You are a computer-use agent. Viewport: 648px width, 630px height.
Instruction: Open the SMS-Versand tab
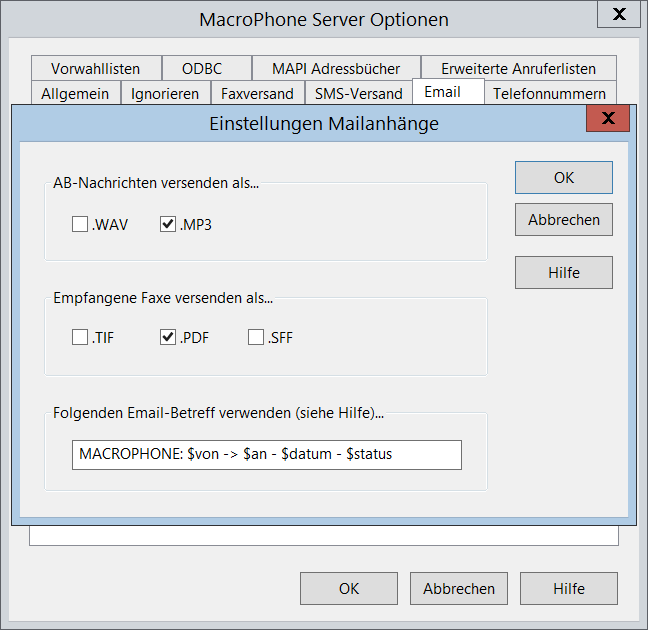click(x=358, y=93)
